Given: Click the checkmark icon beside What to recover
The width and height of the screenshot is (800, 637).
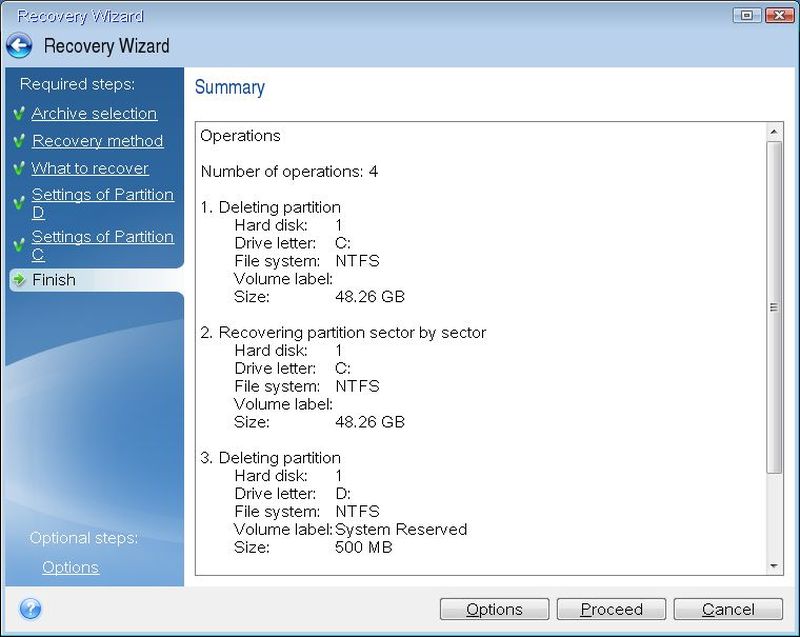Looking at the screenshot, I should (19, 169).
